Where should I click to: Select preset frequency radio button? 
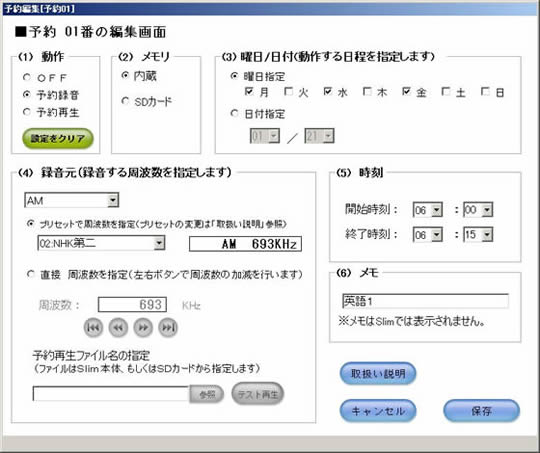point(31,224)
